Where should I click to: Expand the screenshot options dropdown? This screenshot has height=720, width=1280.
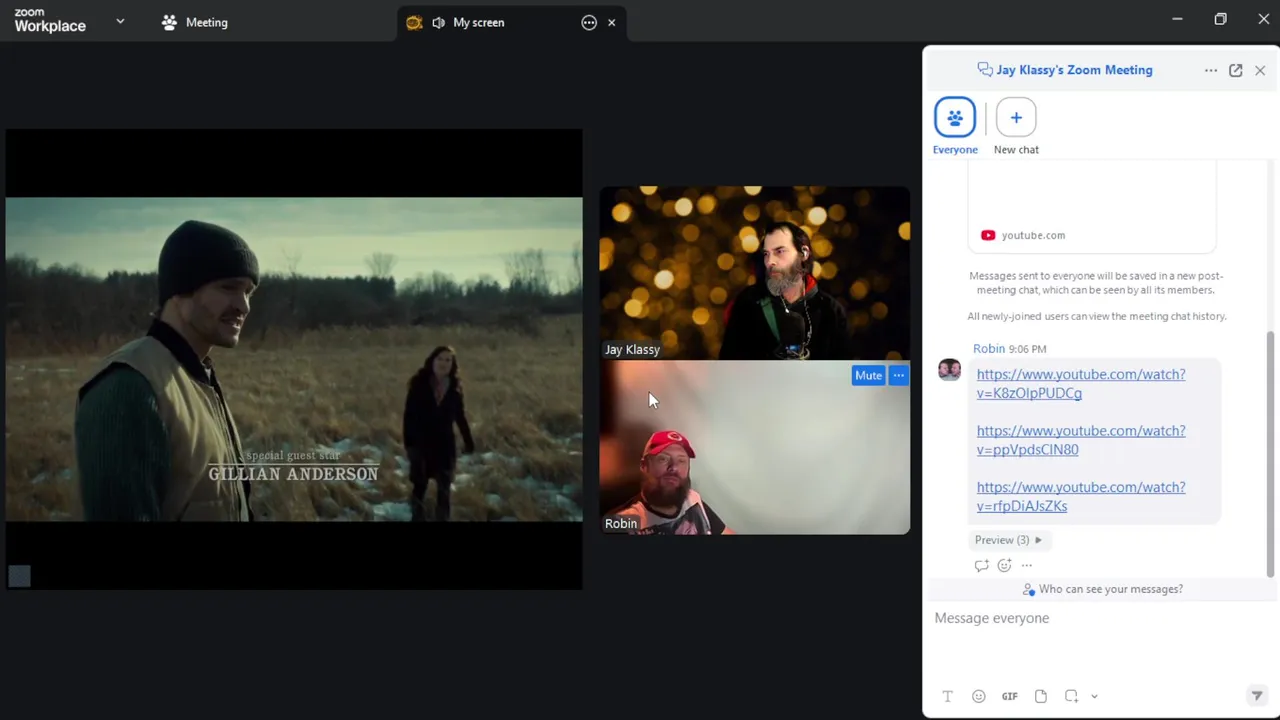click(x=1094, y=696)
